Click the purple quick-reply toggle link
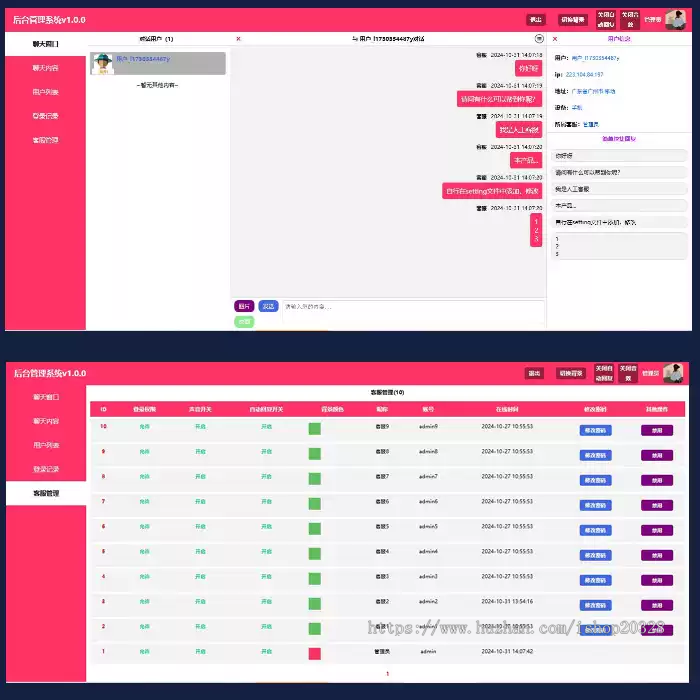 click(x=619, y=139)
